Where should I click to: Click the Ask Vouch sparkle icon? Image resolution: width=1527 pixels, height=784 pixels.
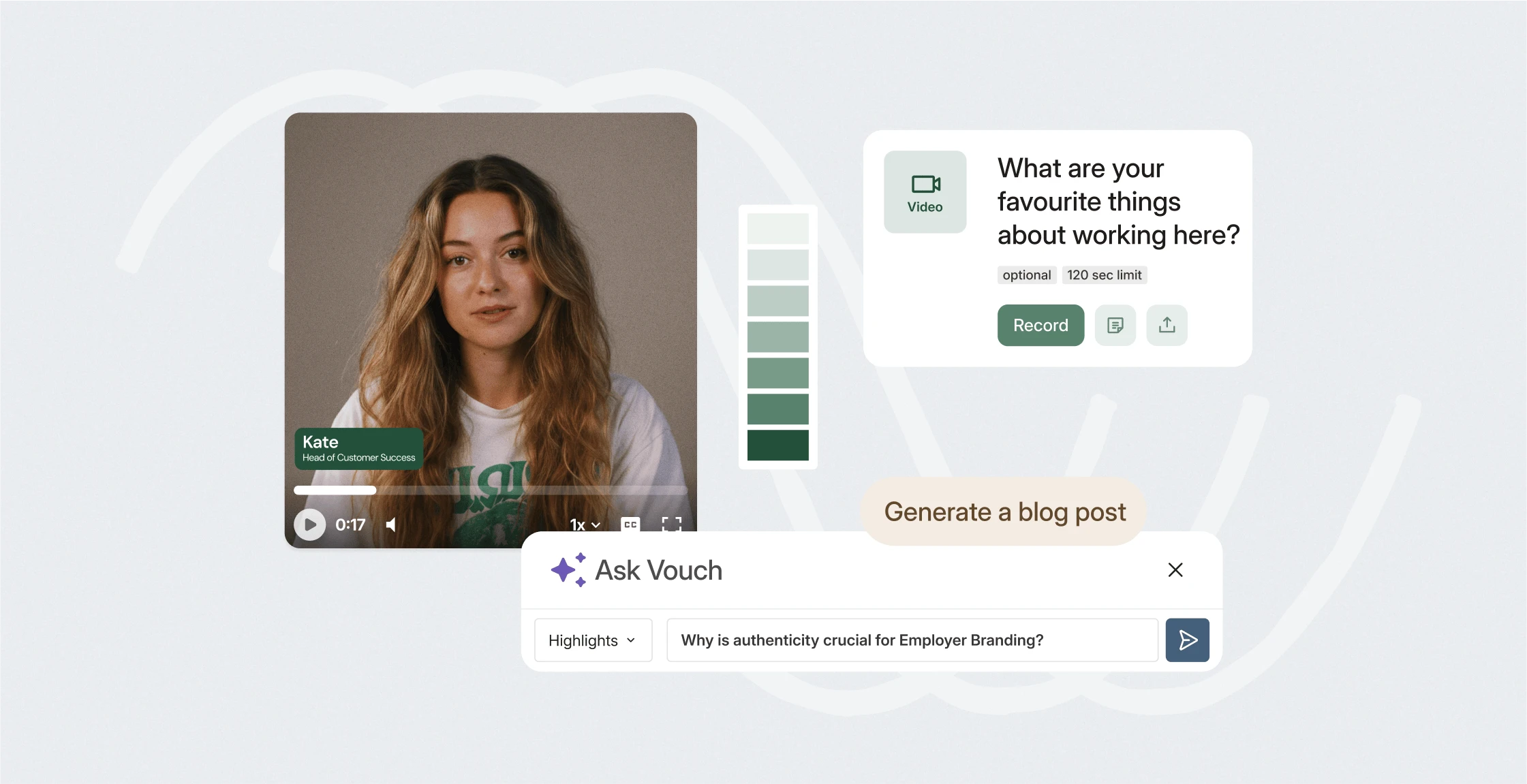coord(568,569)
